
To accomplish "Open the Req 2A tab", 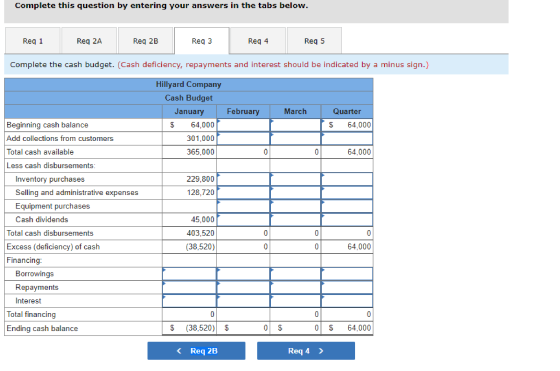I will pyautogui.click(x=89, y=41).
